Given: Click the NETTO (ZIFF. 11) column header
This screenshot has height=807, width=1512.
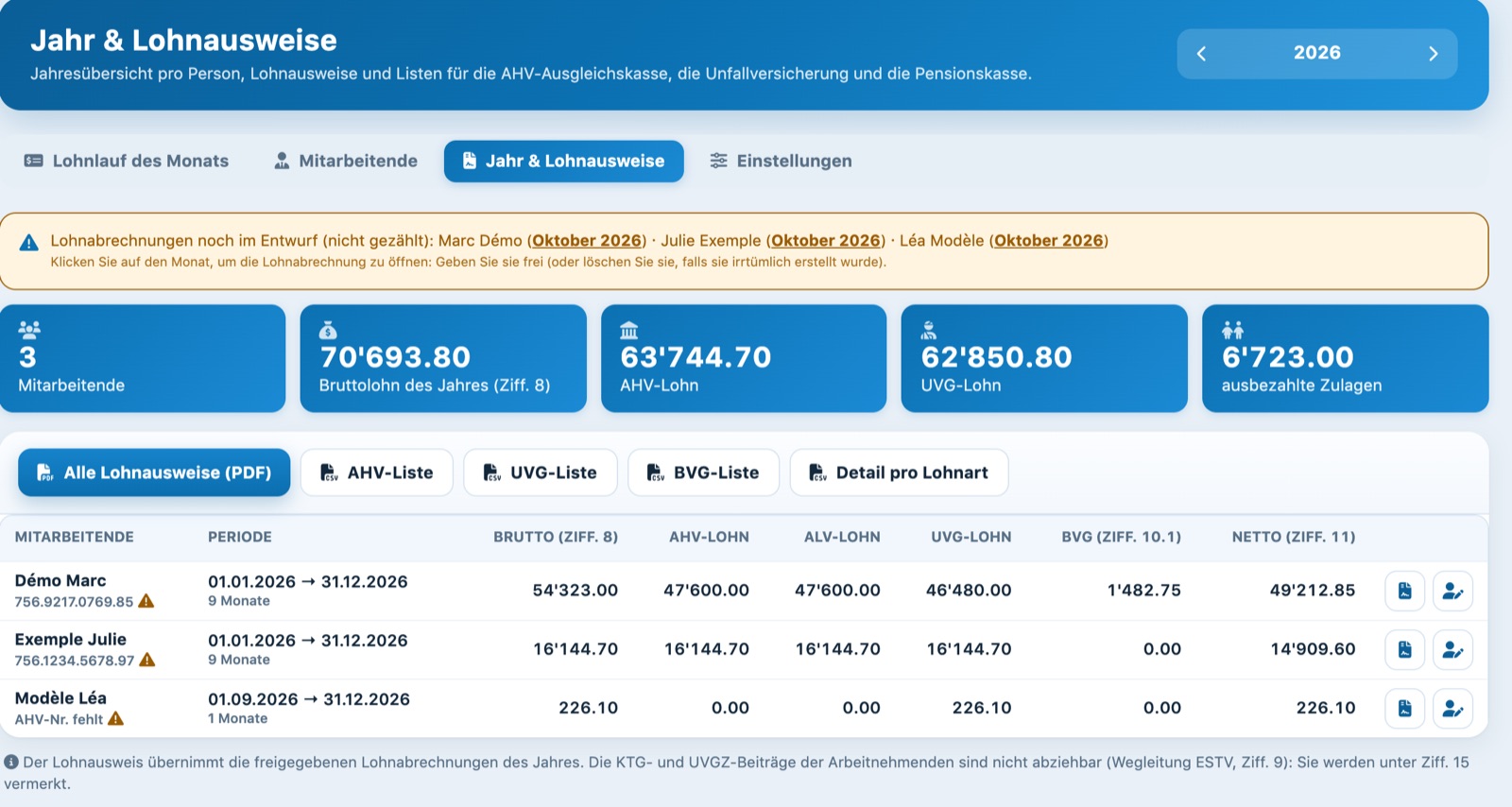Looking at the screenshot, I should [1294, 537].
